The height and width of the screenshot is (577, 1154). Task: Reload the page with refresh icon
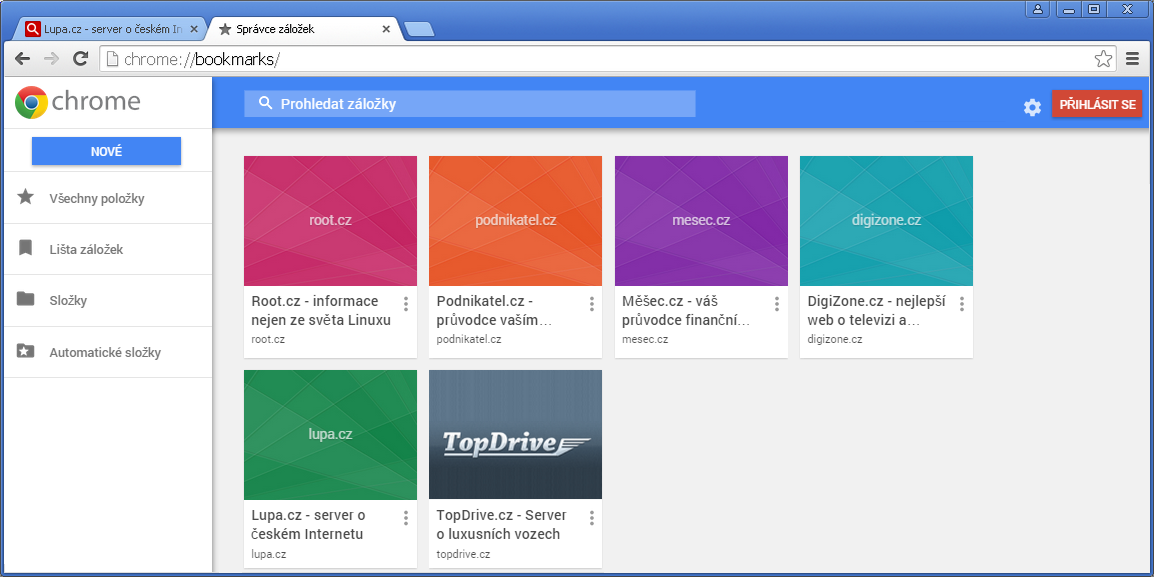tap(81, 59)
